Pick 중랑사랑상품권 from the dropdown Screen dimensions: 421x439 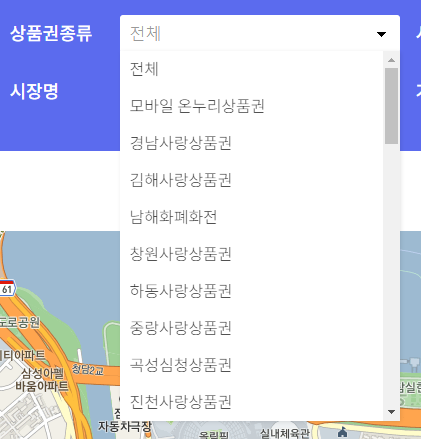252,328
